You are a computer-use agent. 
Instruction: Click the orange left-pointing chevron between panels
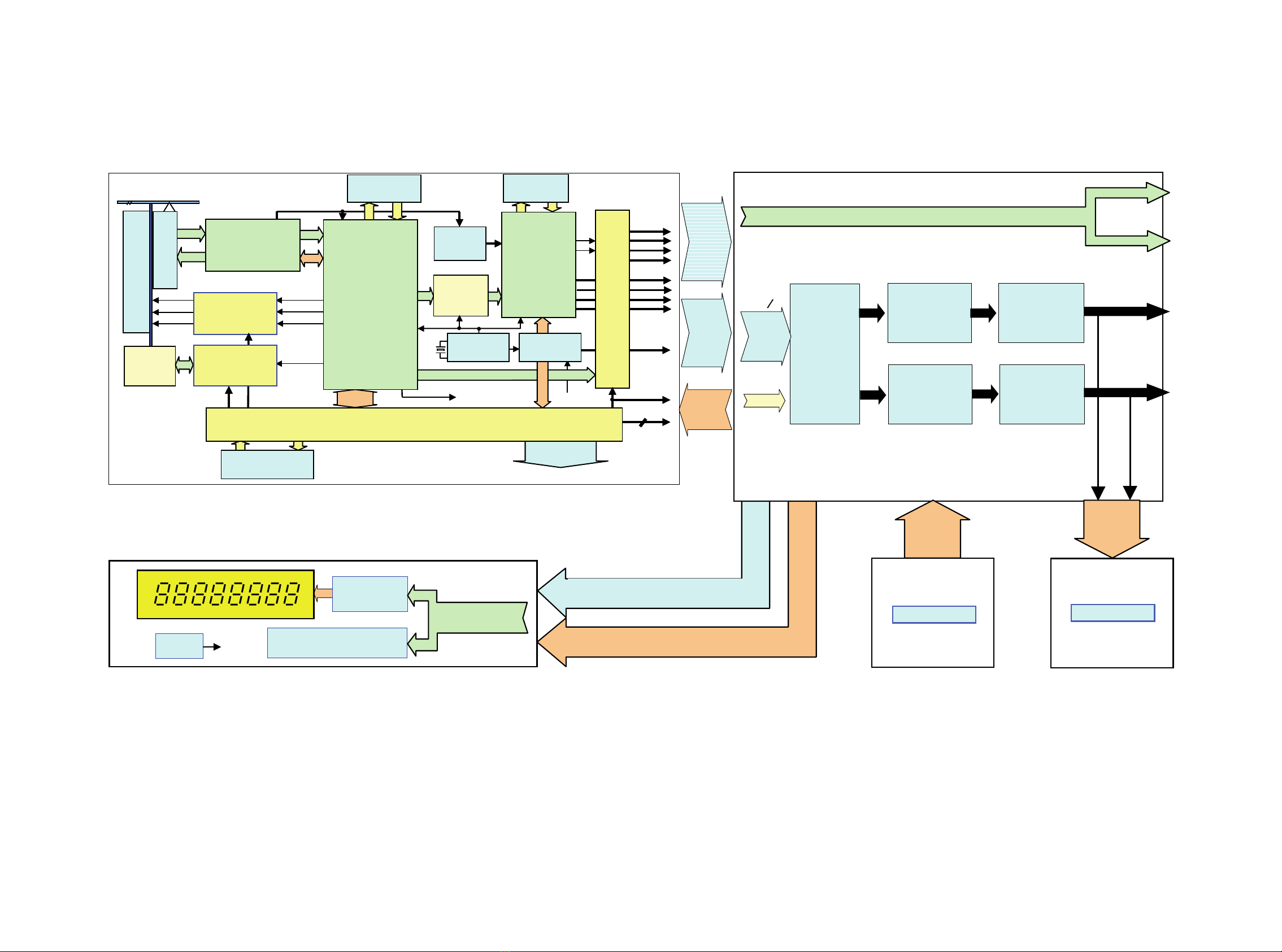706,410
